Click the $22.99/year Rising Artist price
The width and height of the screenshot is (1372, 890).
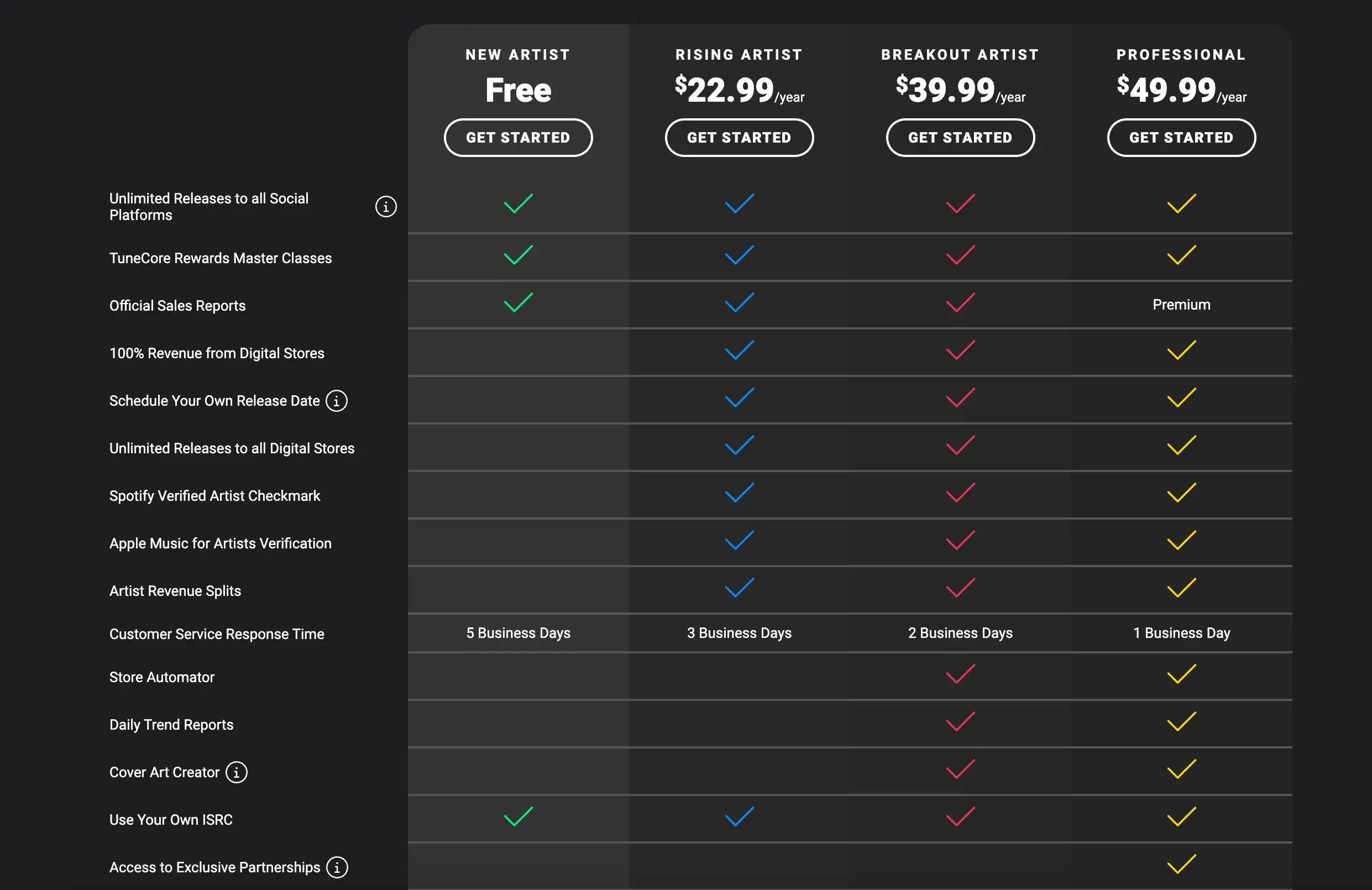click(x=739, y=91)
